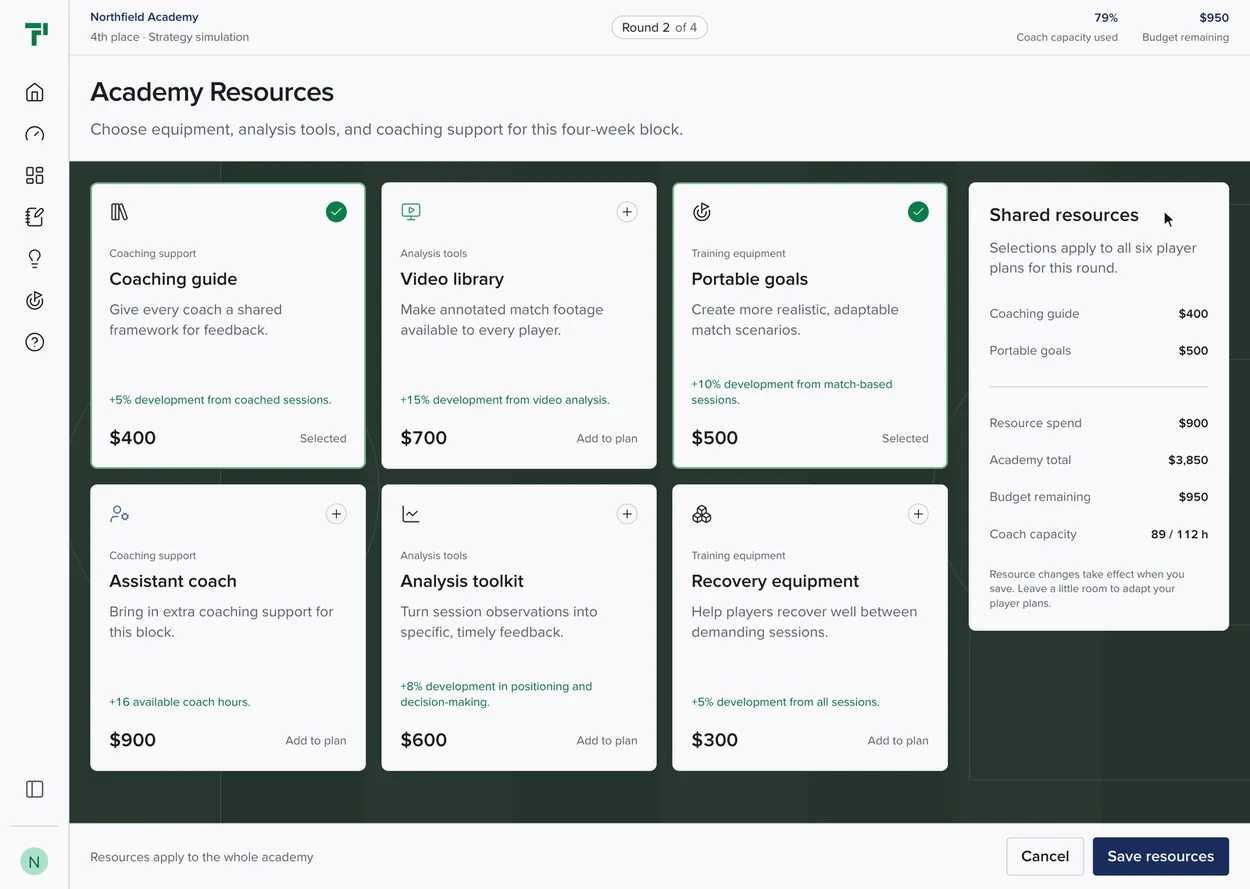1250x889 pixels.
Task: Add Analysis toolkit with its plus toggle
Action: coord(627,514)
